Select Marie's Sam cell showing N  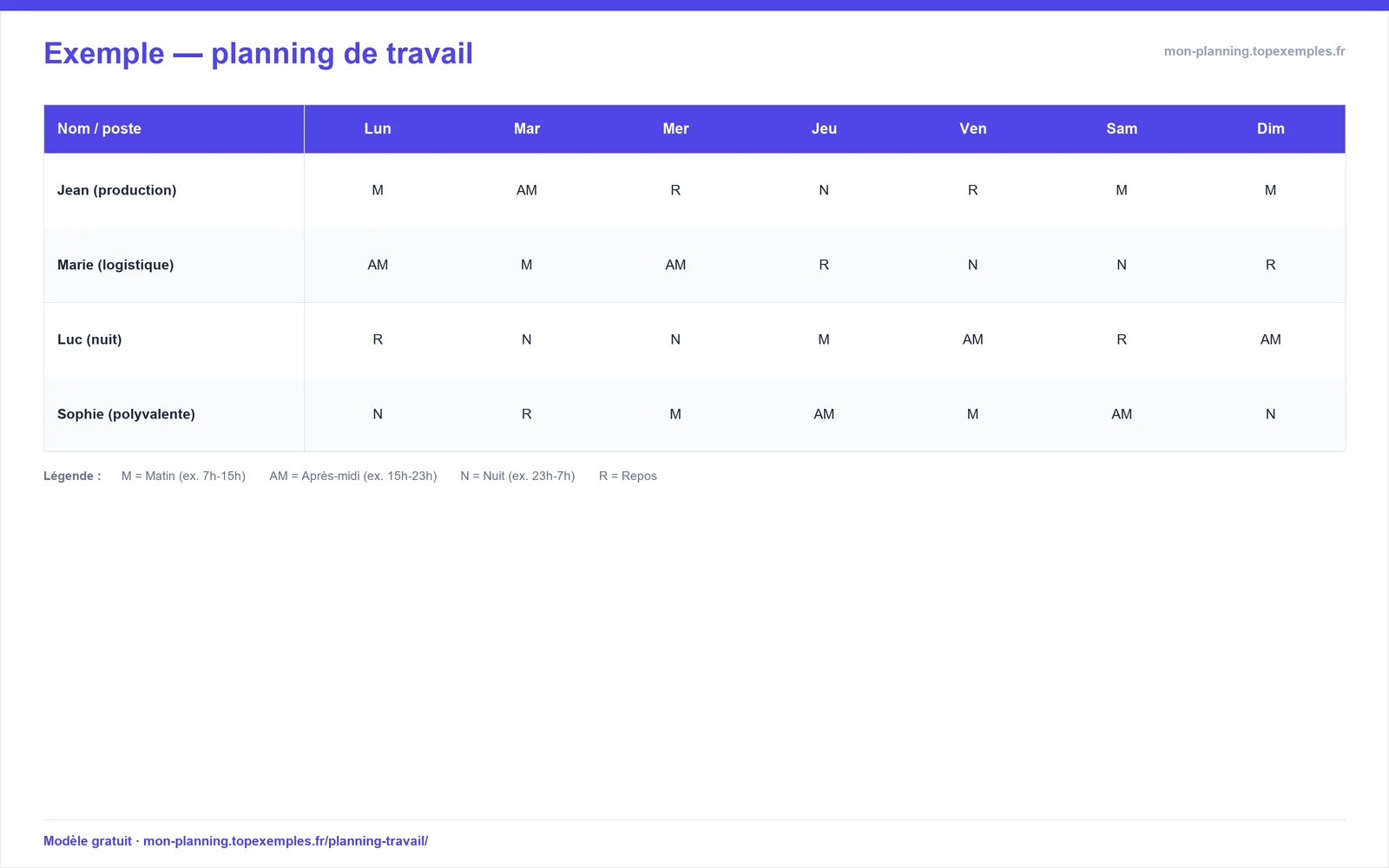(x=1122, y=265)
